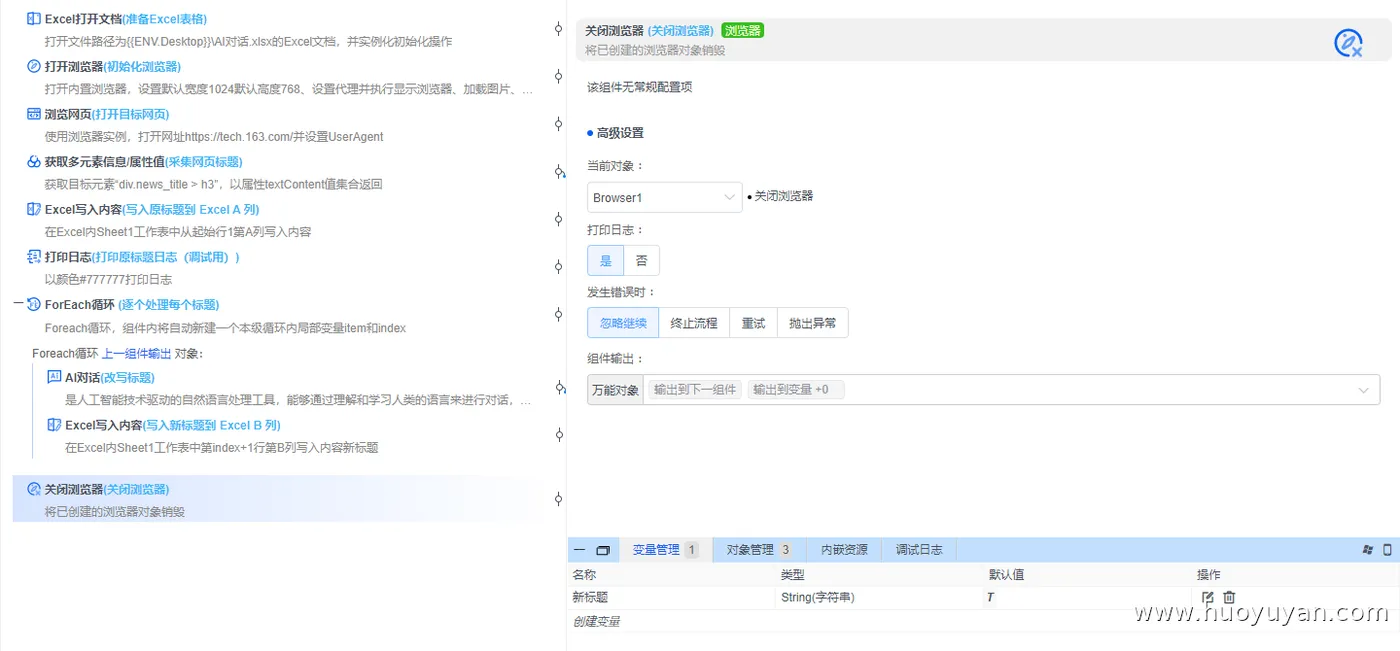Screen dimensions: 1400x651
Task: Expand the 组件输出 dropdown arrow
Action: coord(1363,390)
